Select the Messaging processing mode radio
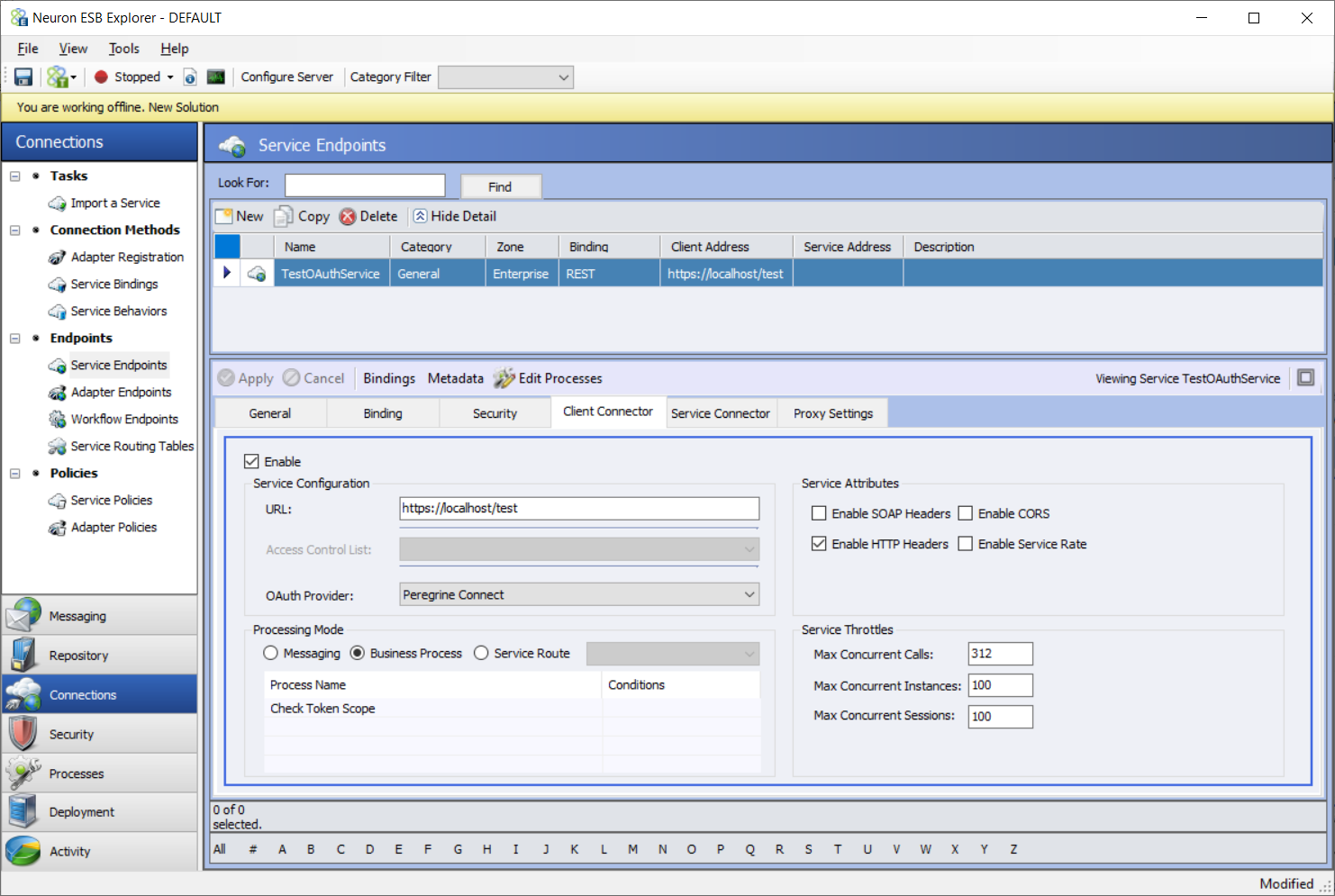The image size is (1335, 896). [x=270, y=653]
